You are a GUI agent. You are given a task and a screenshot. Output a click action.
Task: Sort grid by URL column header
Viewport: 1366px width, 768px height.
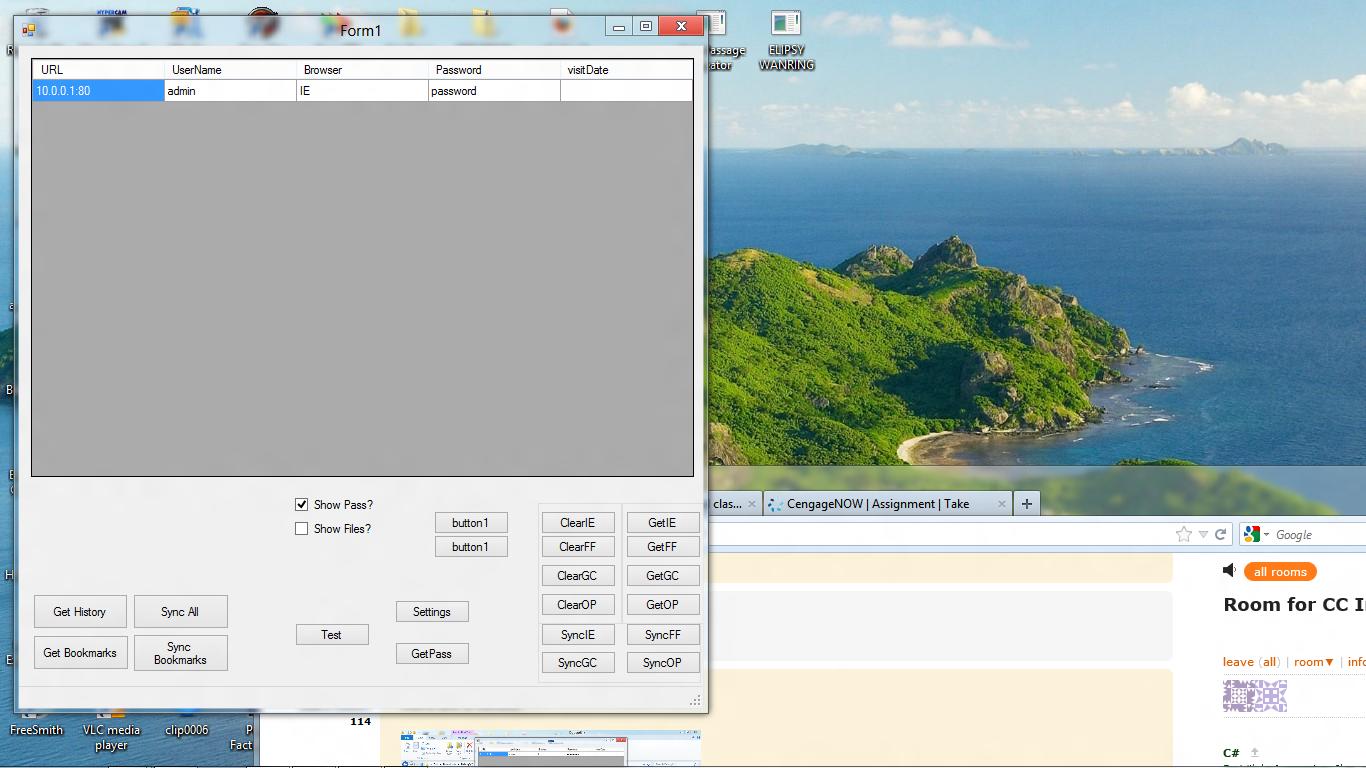[98, 70]
